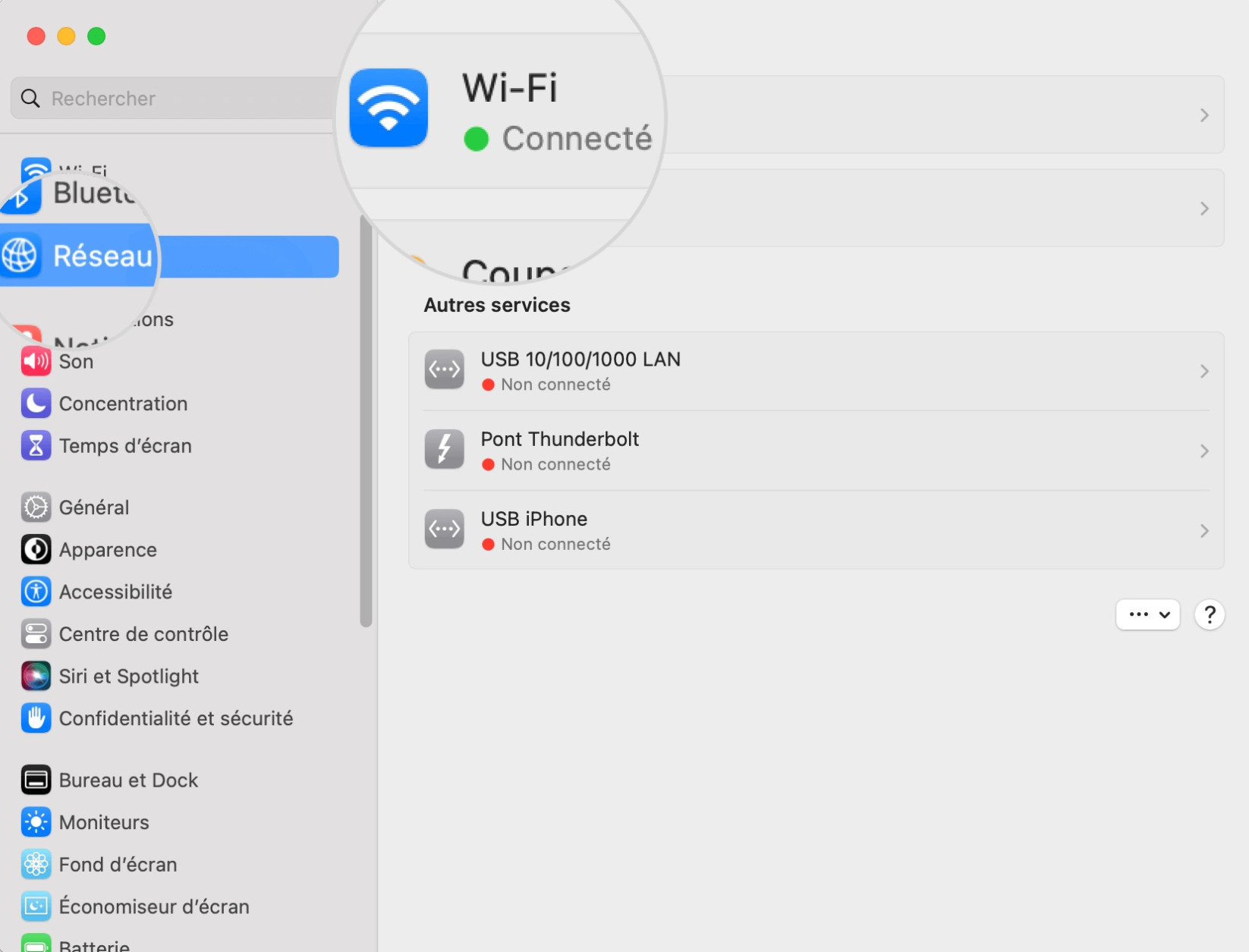The height and width of the screenshot is (952, 1249).
Task: Click the Centre de contrôle icon
Action: tap(36, 634)
